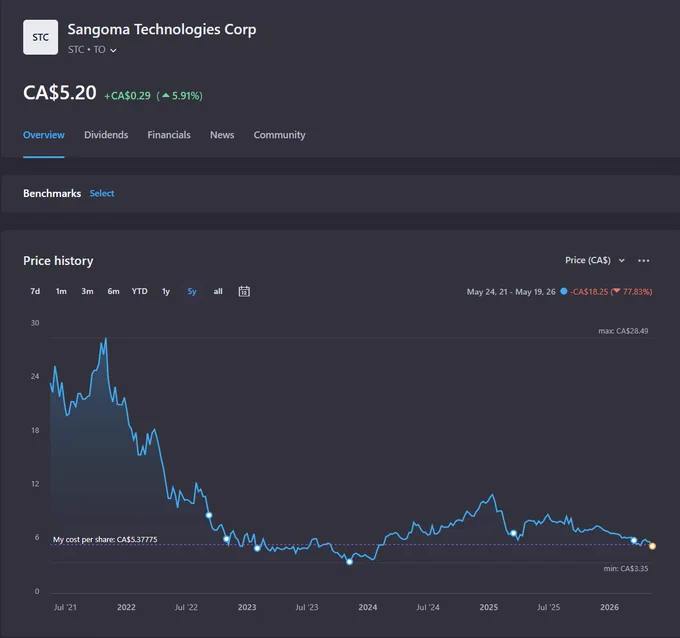
Task: Click the Sangoma Technologies Corp title
Action: 162,29
